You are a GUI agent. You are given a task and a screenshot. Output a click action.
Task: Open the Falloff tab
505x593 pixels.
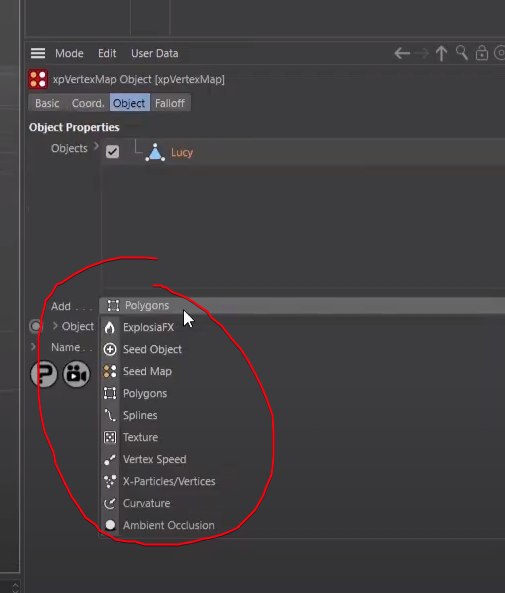[x=170, y=103]
